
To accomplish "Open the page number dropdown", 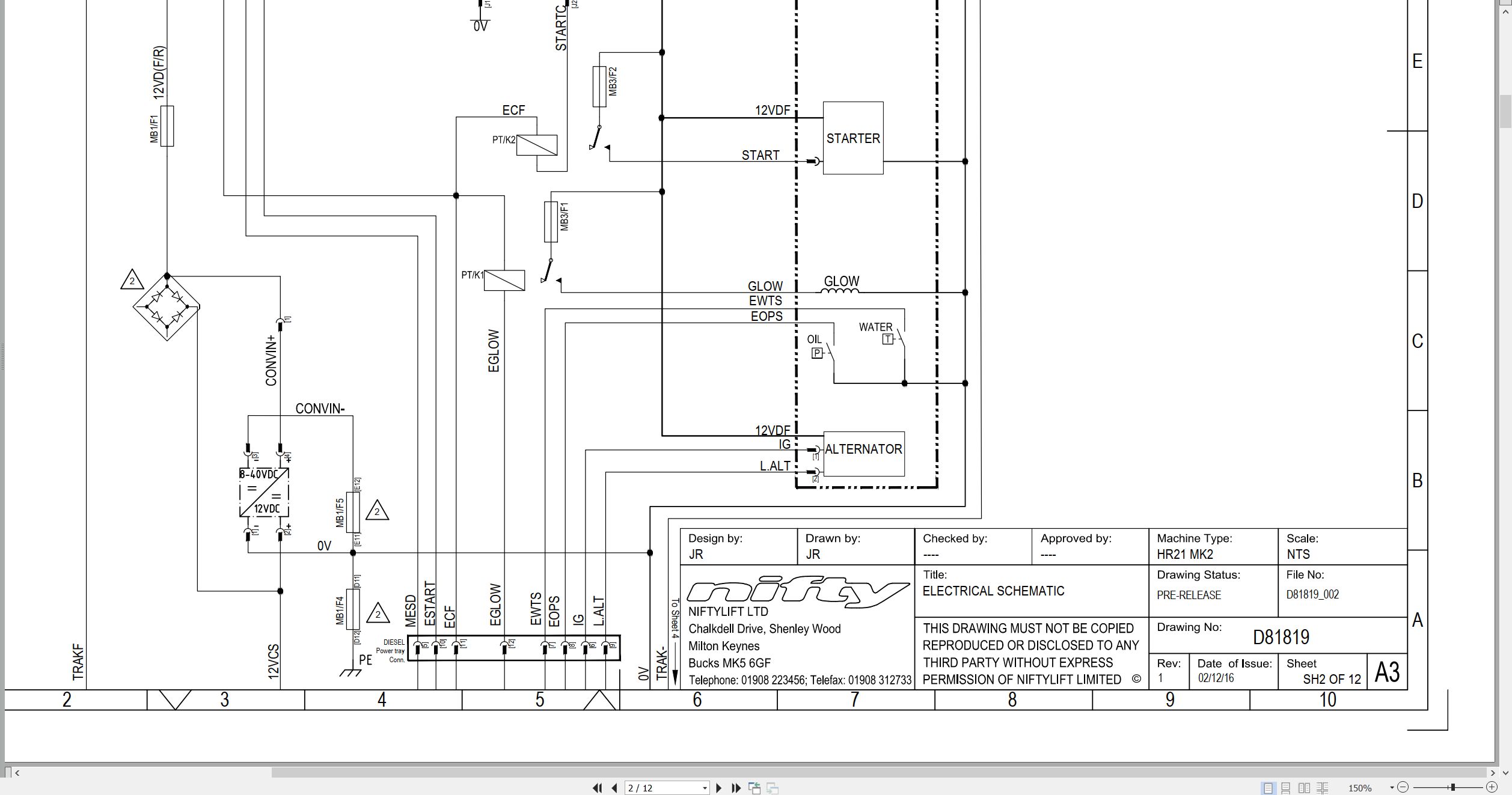I will [x=705, y=788].
